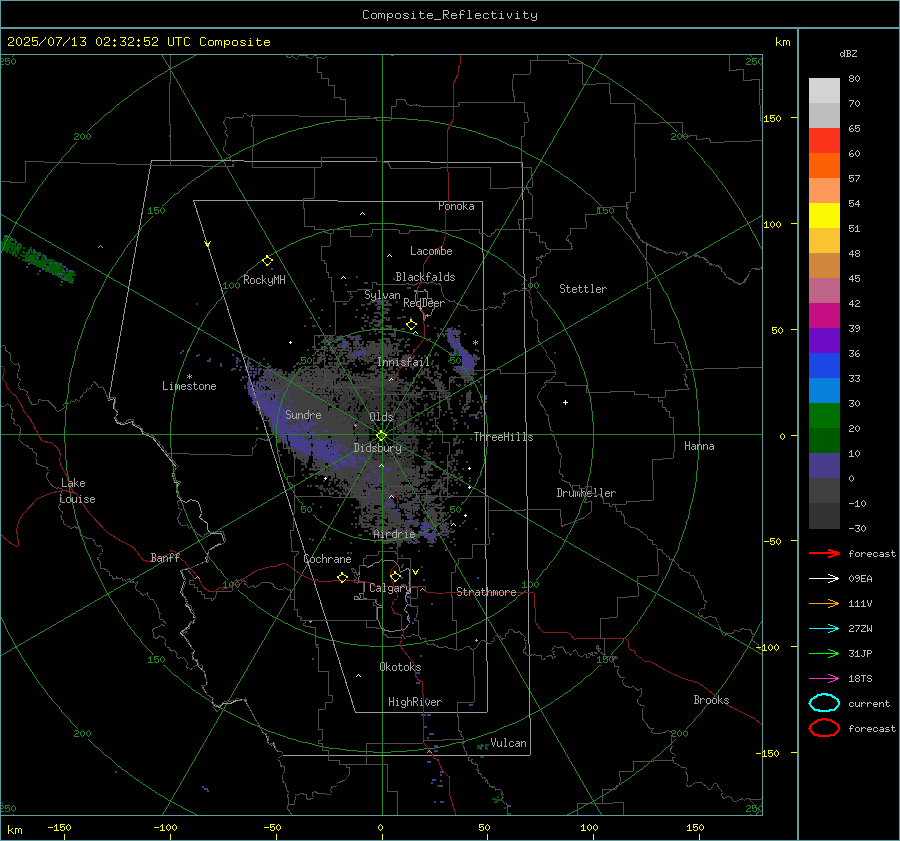Click the red forecast oval icon
This screenshot has width=900, height=841.
(x=824, y=728)
